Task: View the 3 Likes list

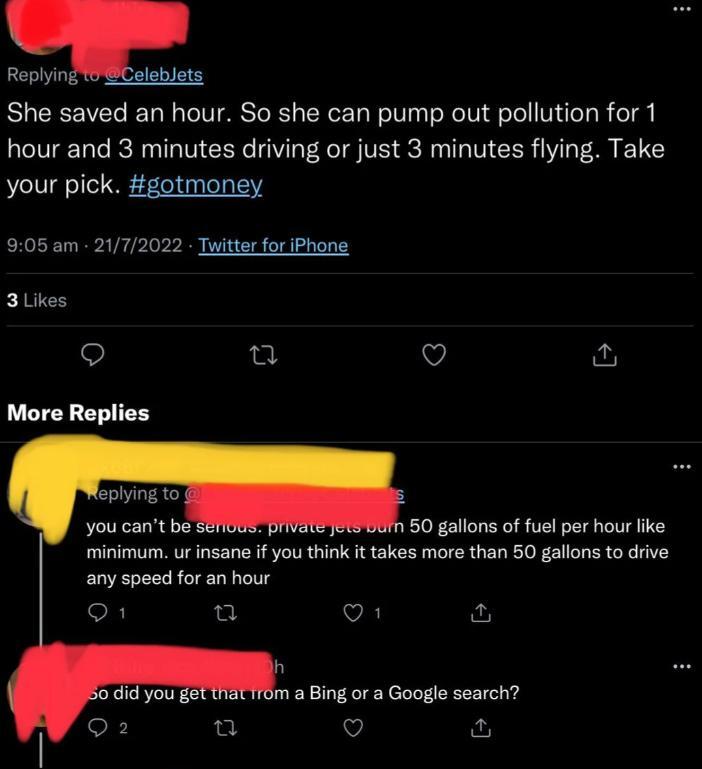Action: pyautogui.click(x=37, y=300)
